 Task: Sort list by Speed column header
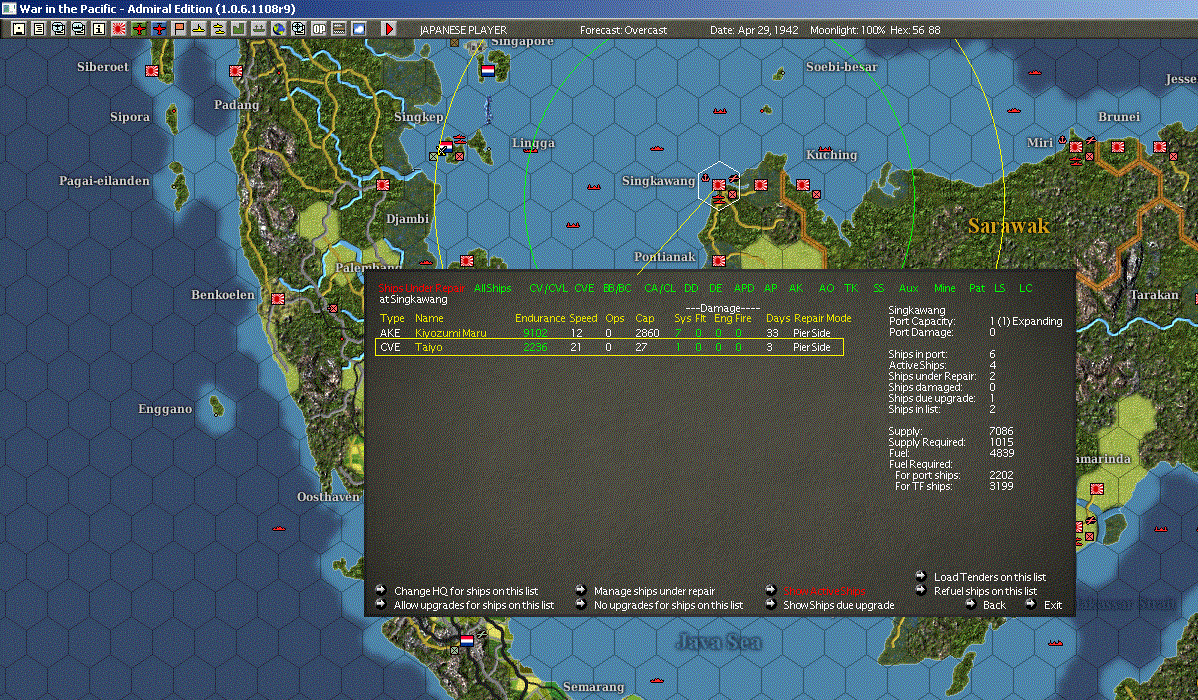pos(583,319)
